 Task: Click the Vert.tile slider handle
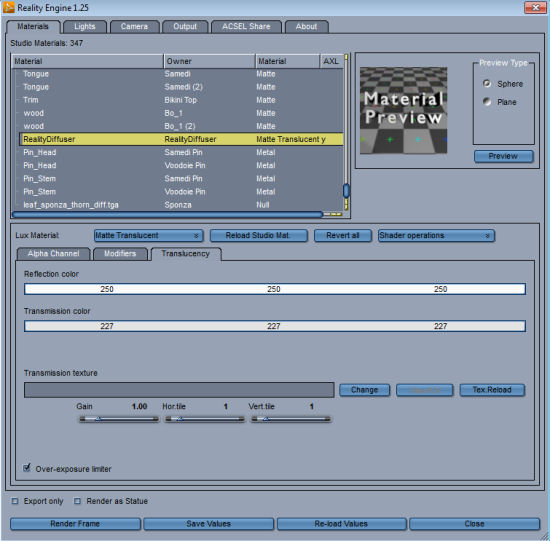pyautogui.click(x=266, y=419)
